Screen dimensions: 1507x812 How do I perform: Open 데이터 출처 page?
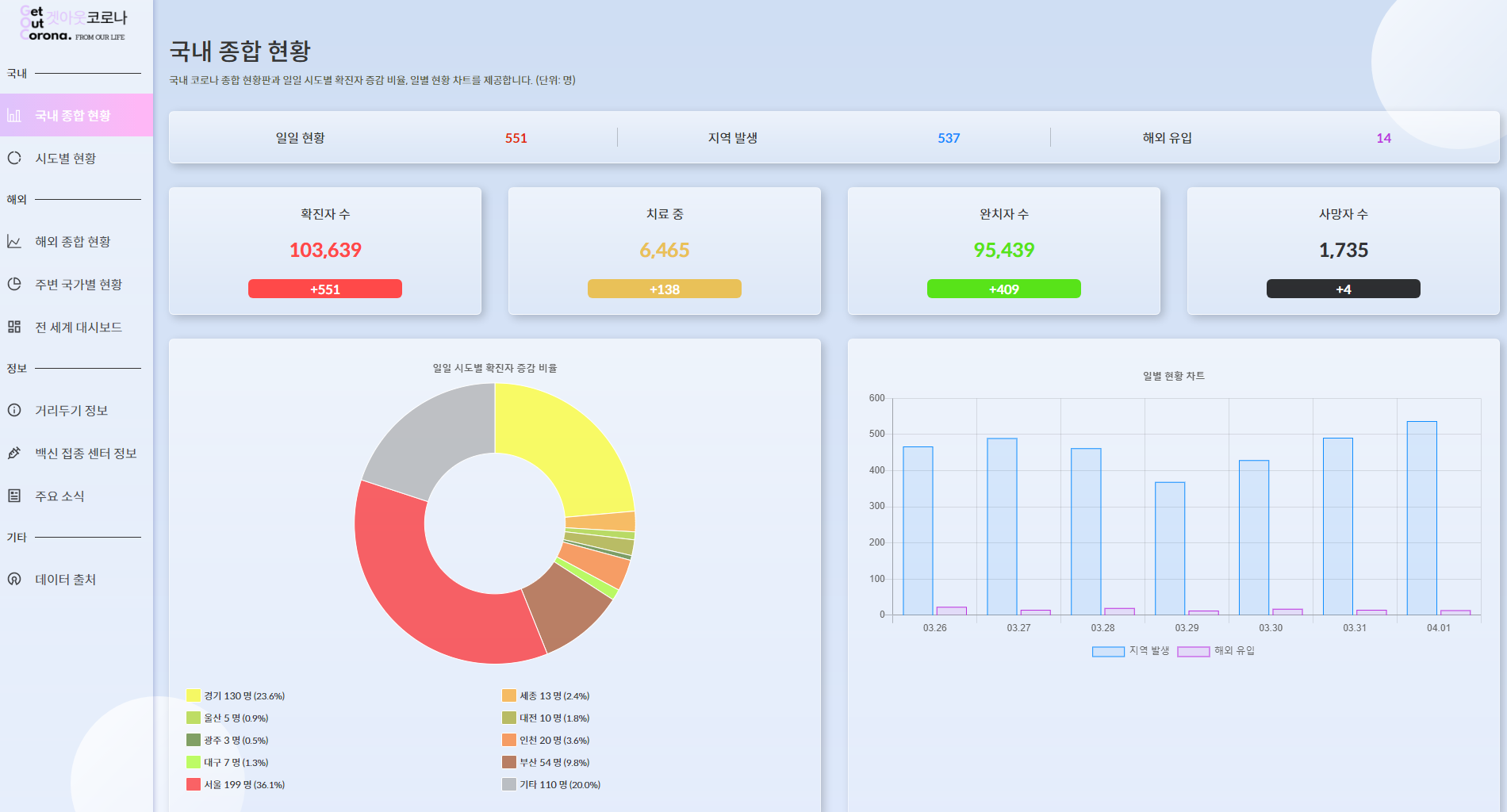[x=76, y=579]
